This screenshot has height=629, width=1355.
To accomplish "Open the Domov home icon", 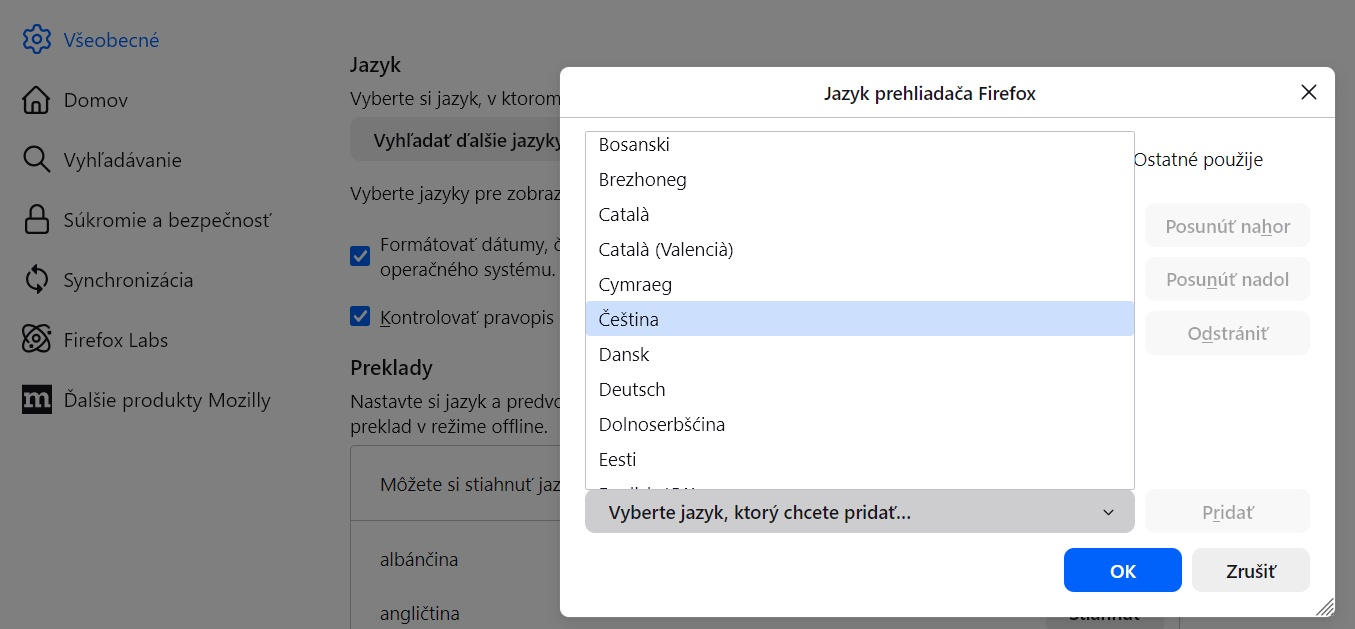I will (36, 100).
